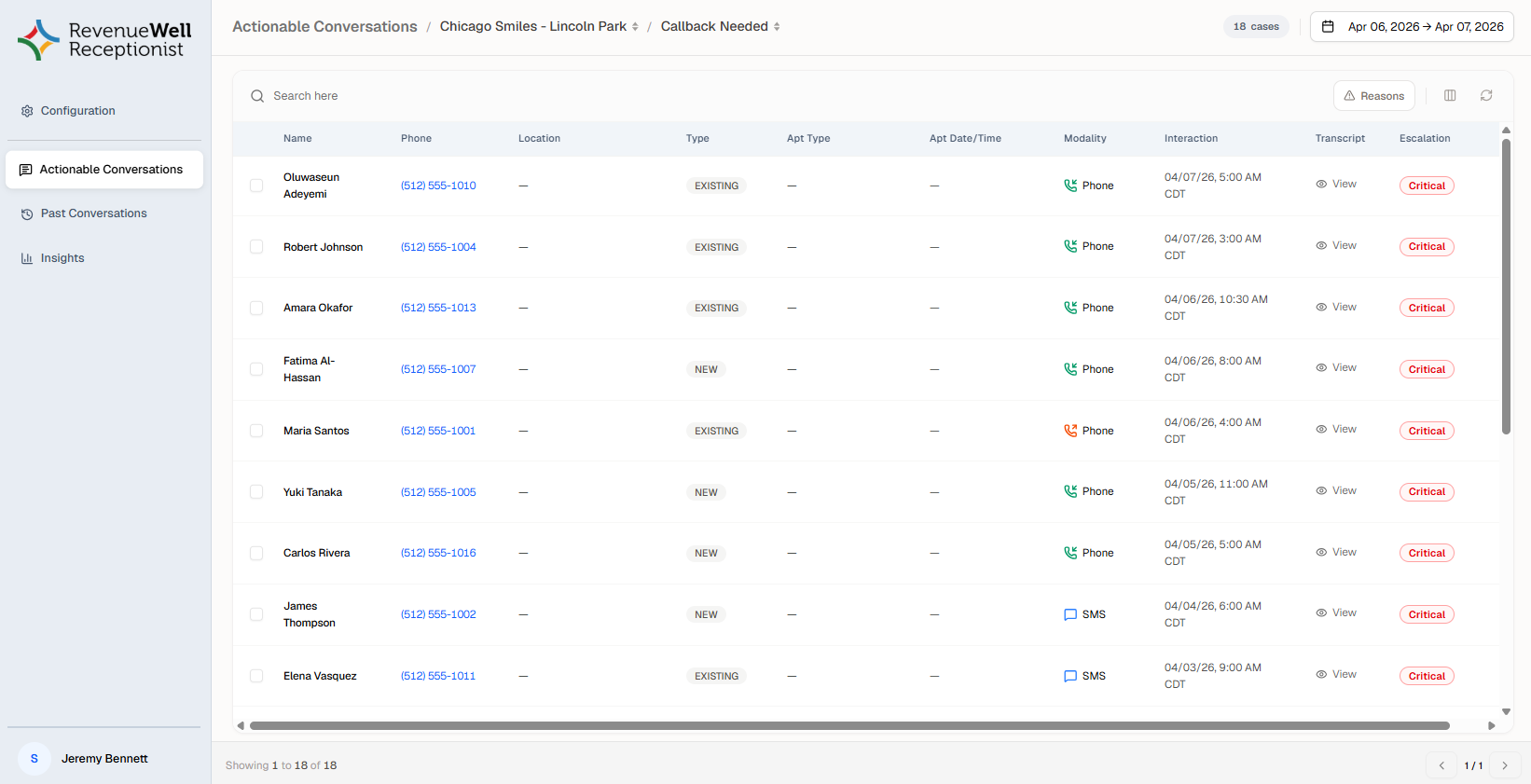View transcript for Elena Vasquez
The height and width of the screenshot is (784, 1531).
1336,674
